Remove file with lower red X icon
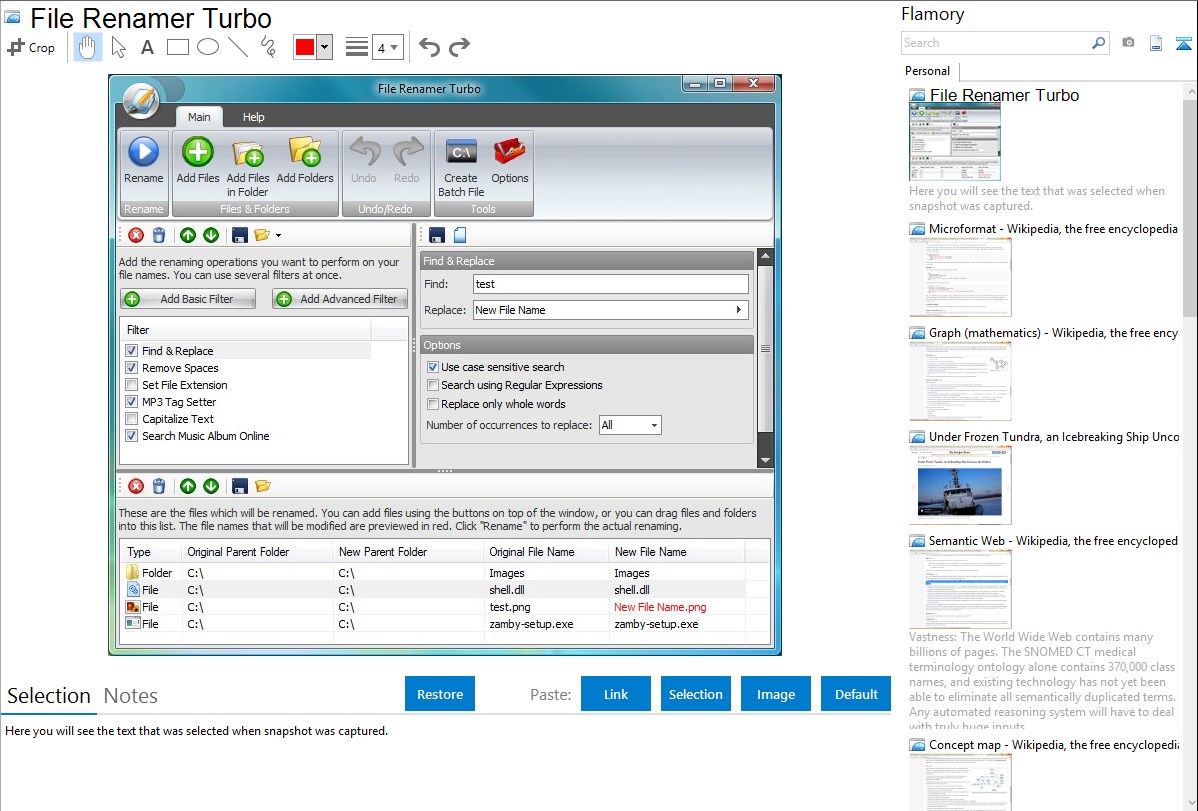The height and width of the screenshot is (811, 1198). pos(136,486)
